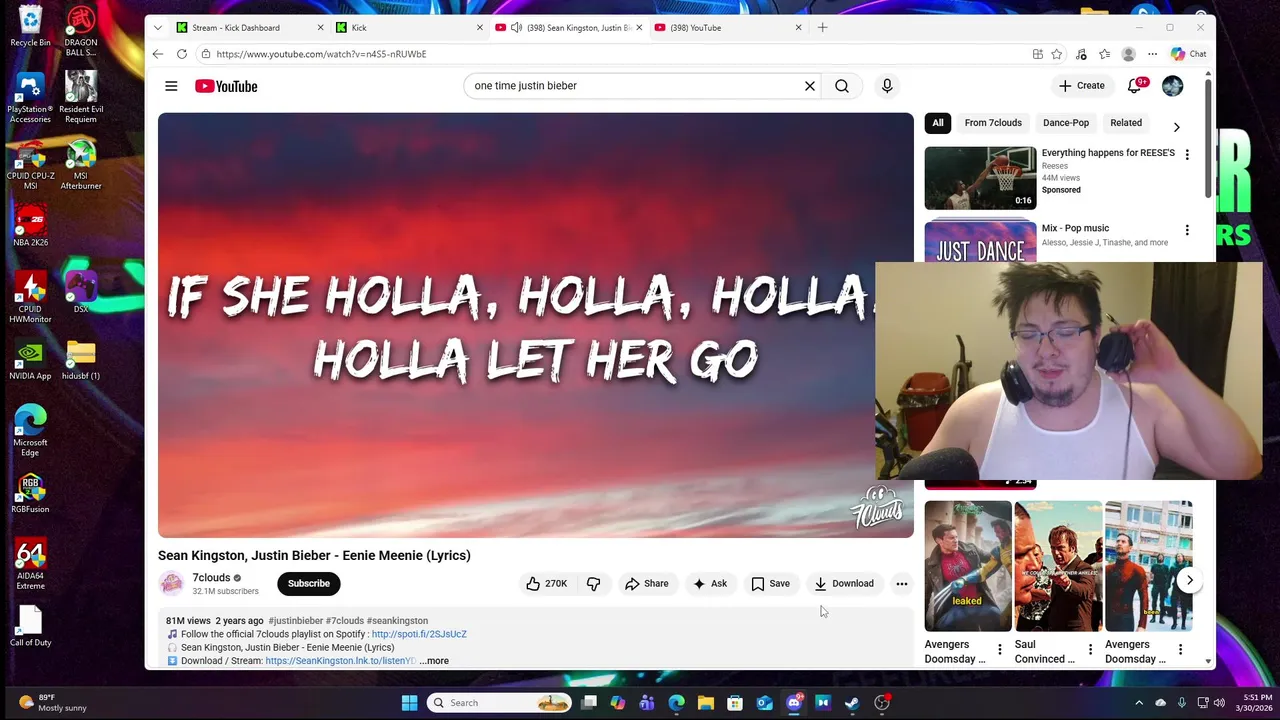Open the Copilot Chat button

pyautogui.click(x=1189, y=54)
